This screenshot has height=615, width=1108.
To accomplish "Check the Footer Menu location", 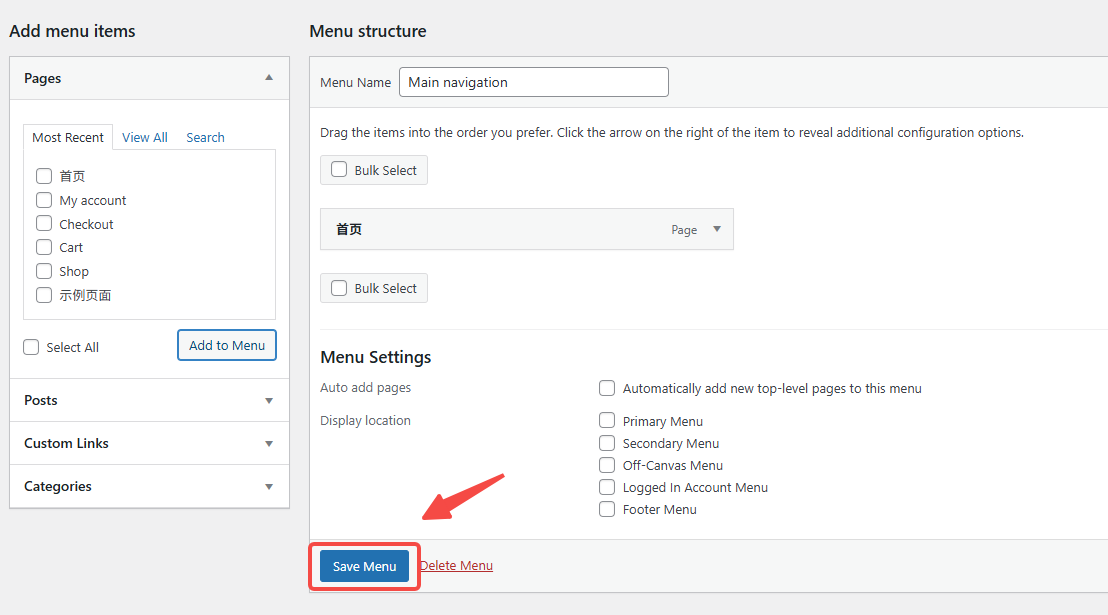I will coord(607,509).
